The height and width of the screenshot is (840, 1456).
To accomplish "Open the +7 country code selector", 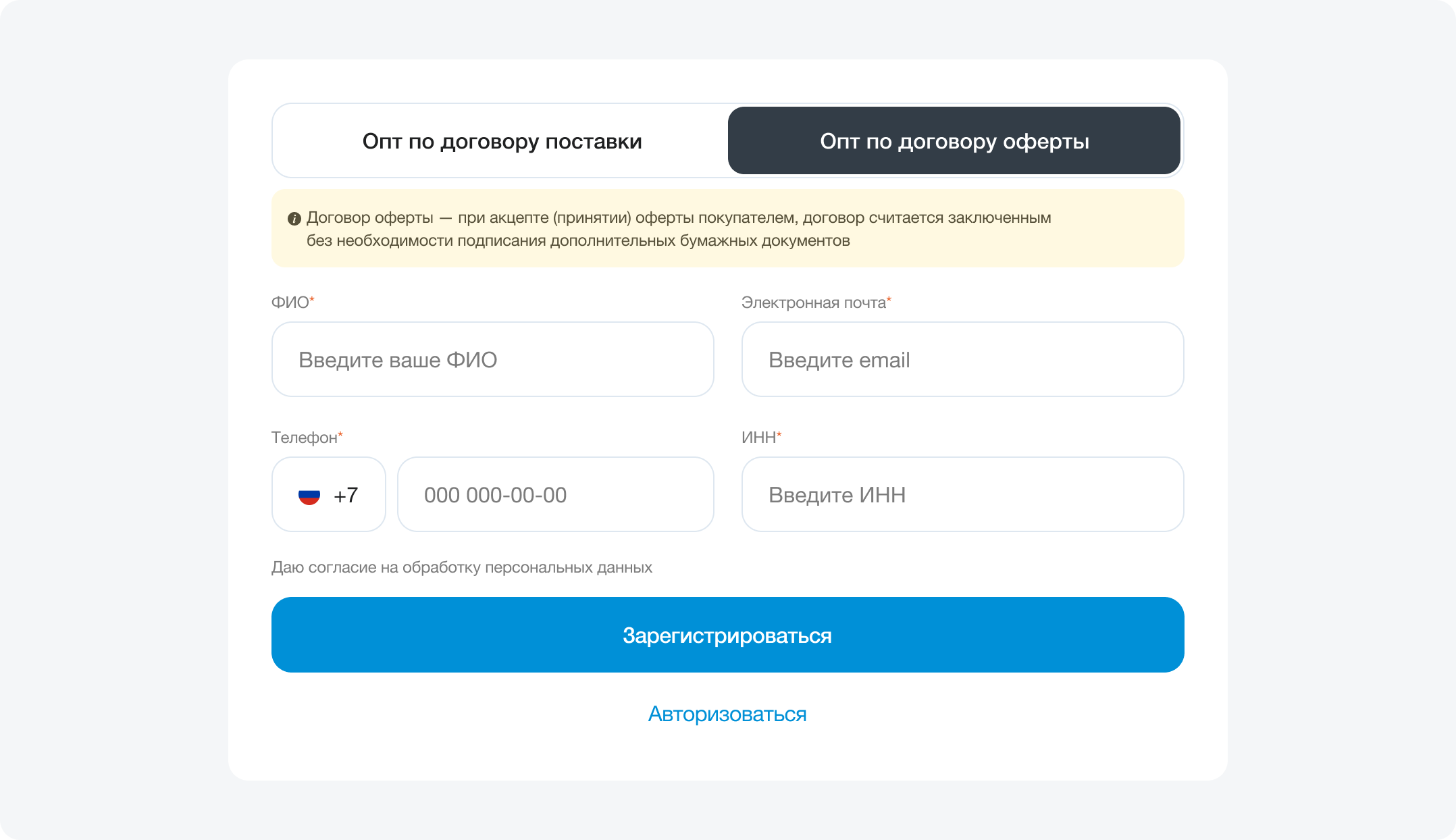I will (328, 494).
